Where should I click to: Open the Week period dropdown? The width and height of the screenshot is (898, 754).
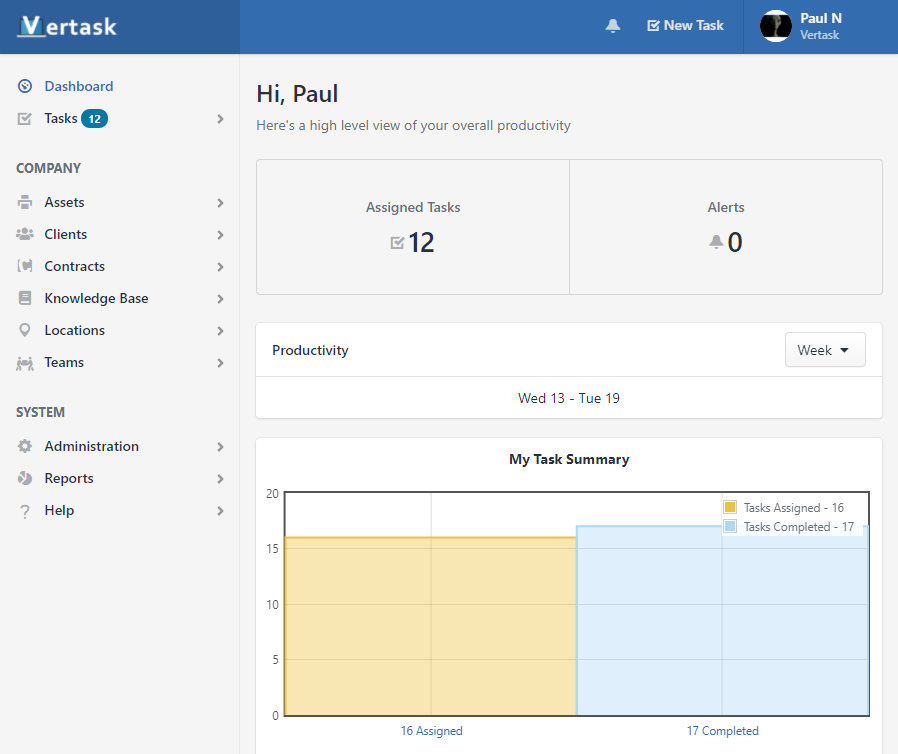click(x=824, y=350)
